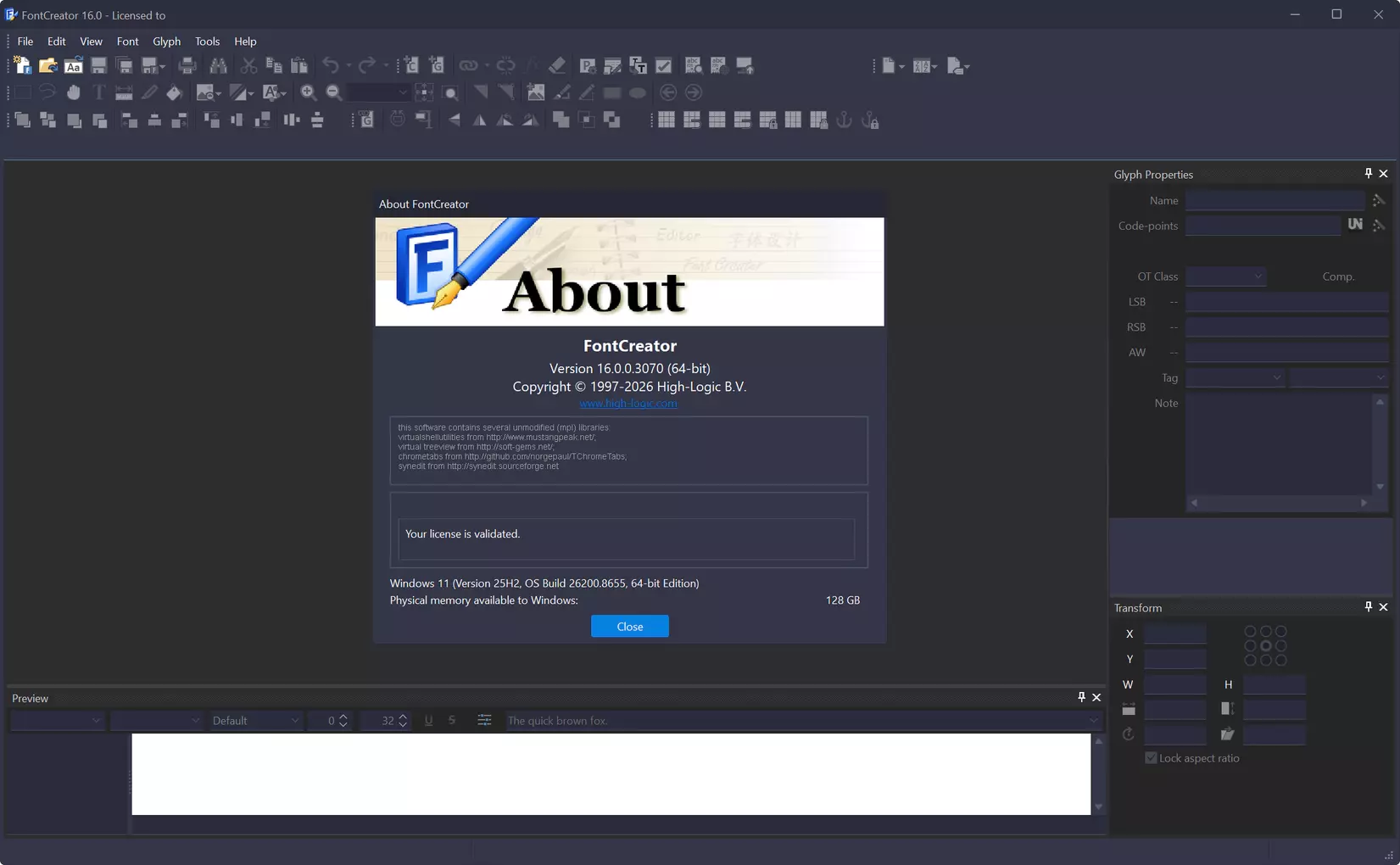Open the zoom level combo box in toolbar
The width and height of the screenshot is (1400, 865).
coord(378,92)
